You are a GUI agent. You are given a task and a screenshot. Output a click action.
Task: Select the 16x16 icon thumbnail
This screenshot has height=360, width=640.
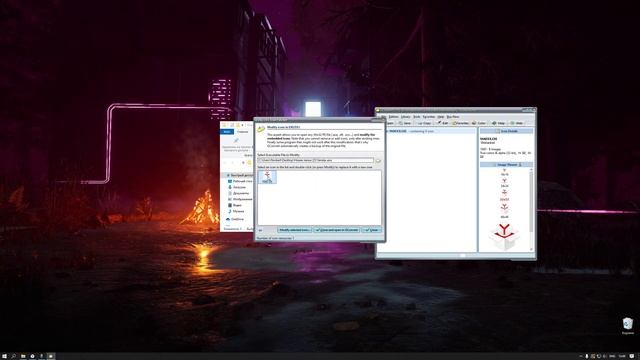(504, 172)
